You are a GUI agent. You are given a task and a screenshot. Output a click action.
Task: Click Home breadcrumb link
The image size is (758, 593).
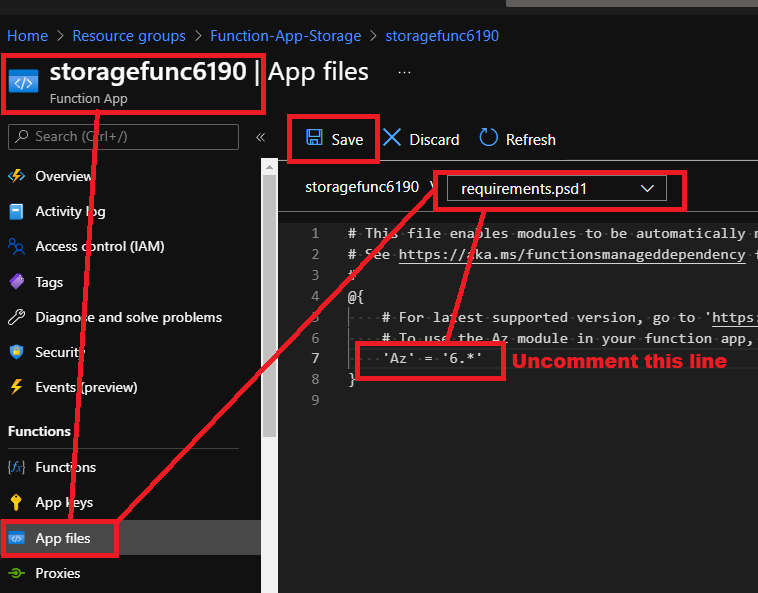point(28,36)
